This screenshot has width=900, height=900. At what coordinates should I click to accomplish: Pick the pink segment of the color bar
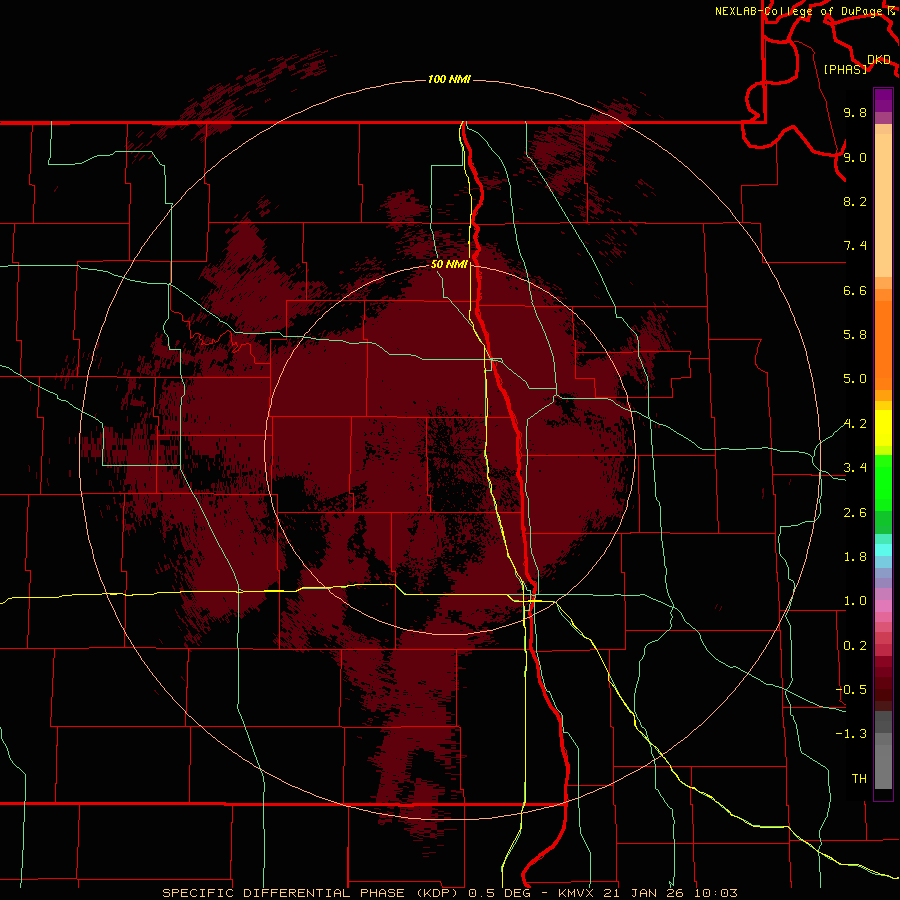883,606
